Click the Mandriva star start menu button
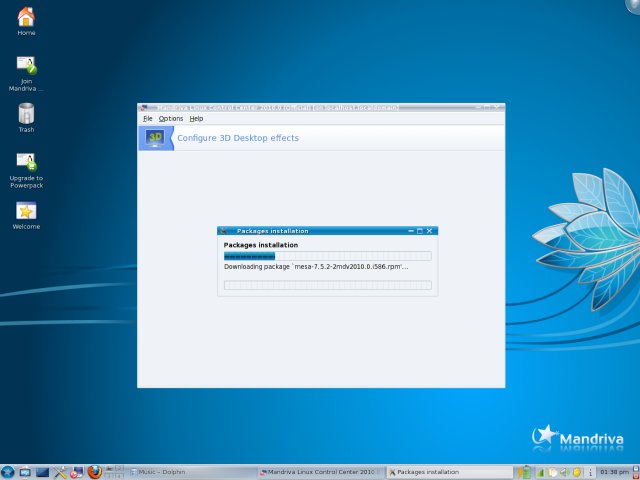This screenshot has height=480, width=640. 8,471
